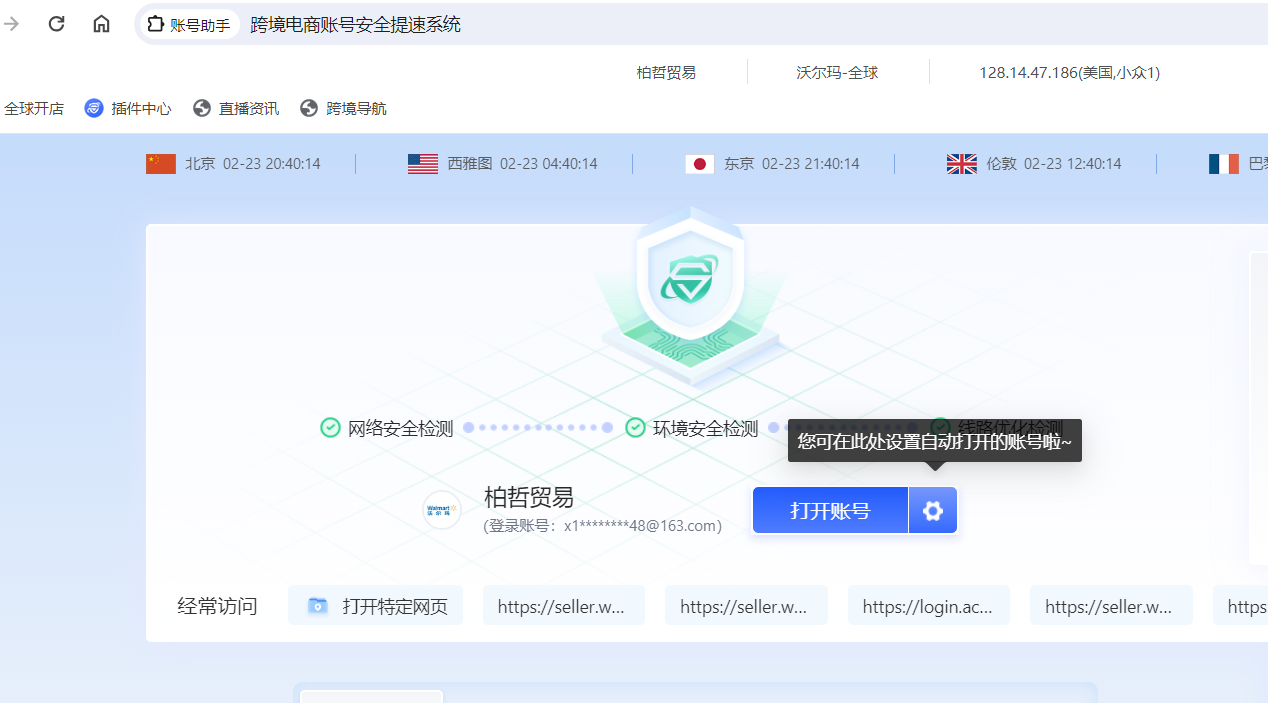1268x703 pixels.
Task: Click the China flag for 北京
Action: point(161,163)
